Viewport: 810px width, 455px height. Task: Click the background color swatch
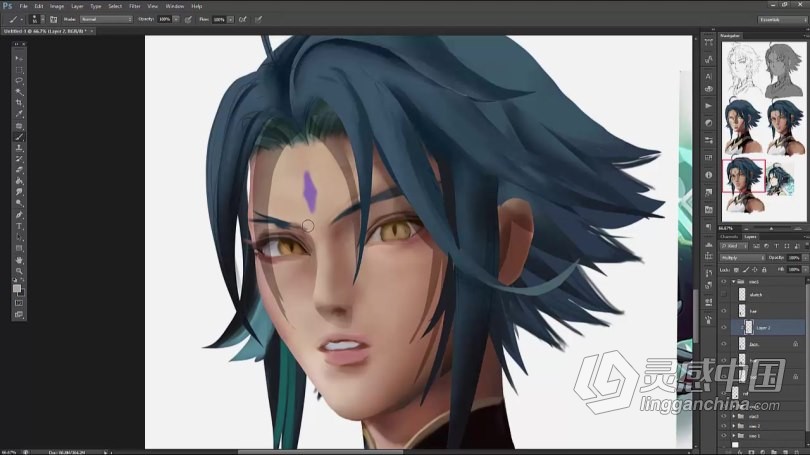[x=22, y=293]
